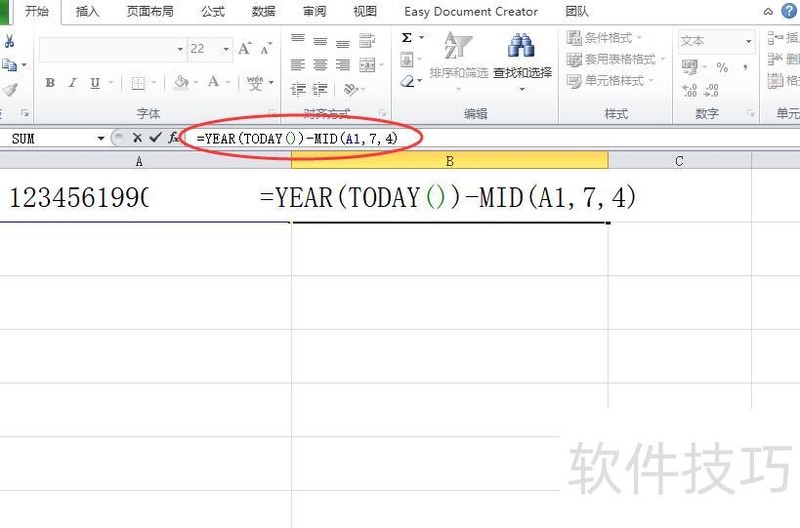The height and width of the screenshot is (528, 800).
Task: Switch to the 页面布局 tab
Action: tap(150, 11)
